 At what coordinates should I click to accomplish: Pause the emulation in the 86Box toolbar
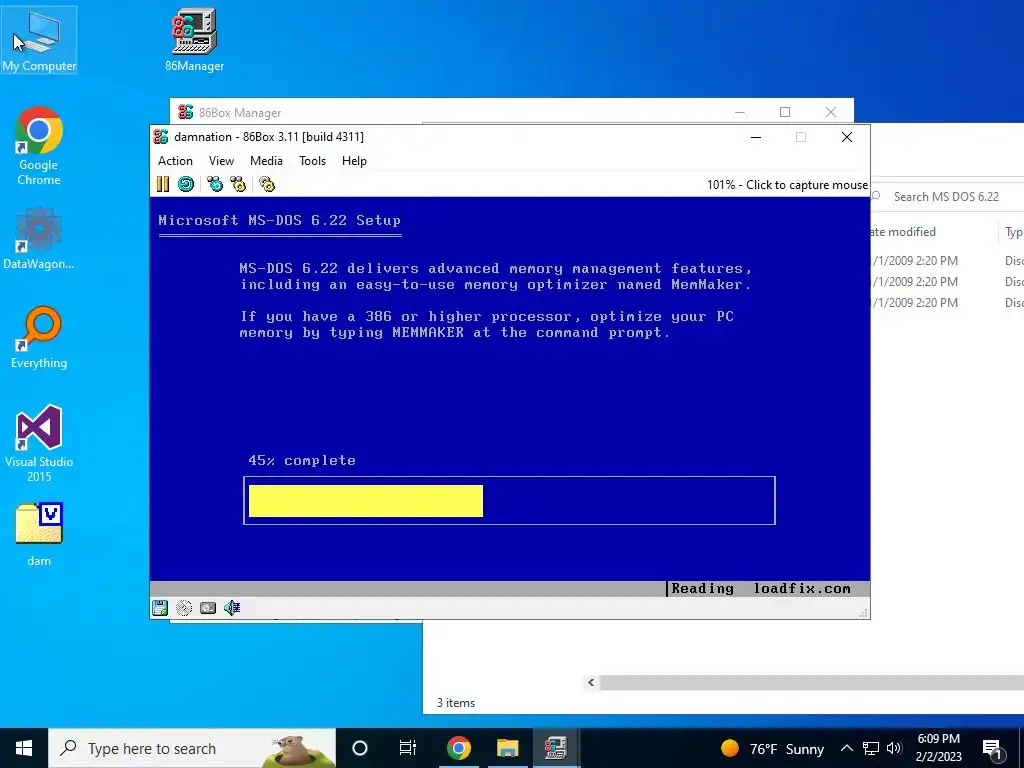[x=163, y=185]
